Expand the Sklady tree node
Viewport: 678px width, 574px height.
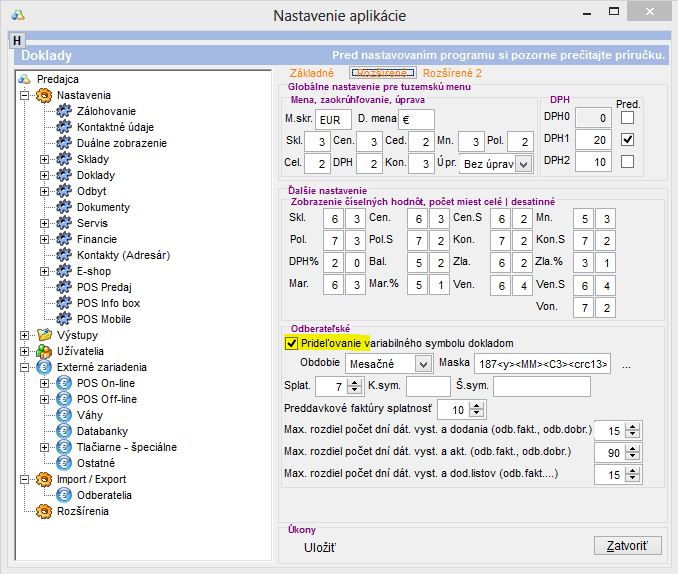coord(44,159)
